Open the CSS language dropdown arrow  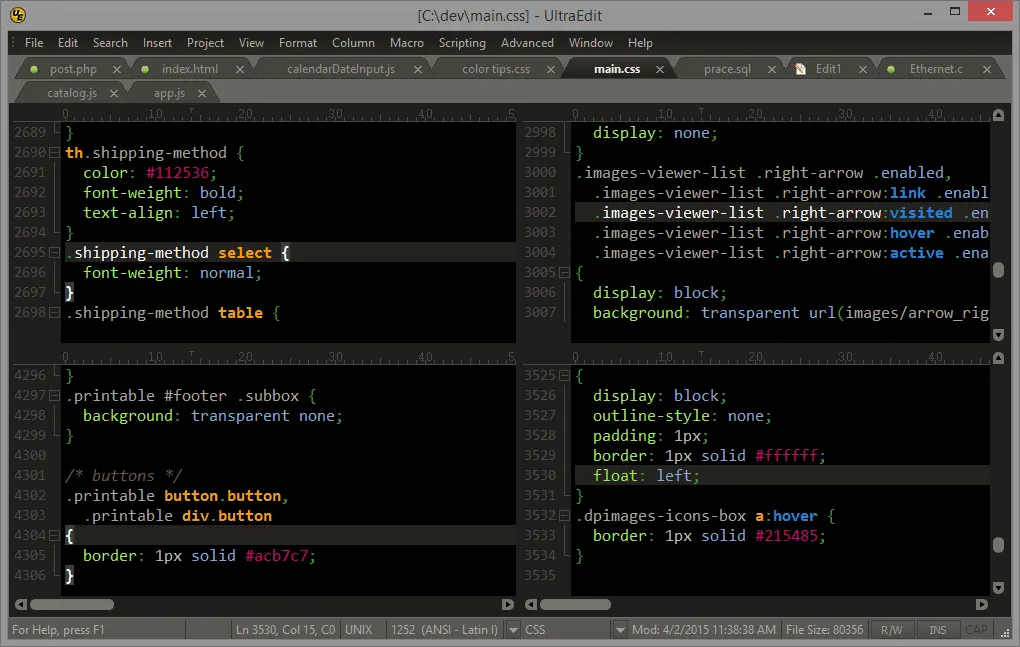click(x=620, y=630)
